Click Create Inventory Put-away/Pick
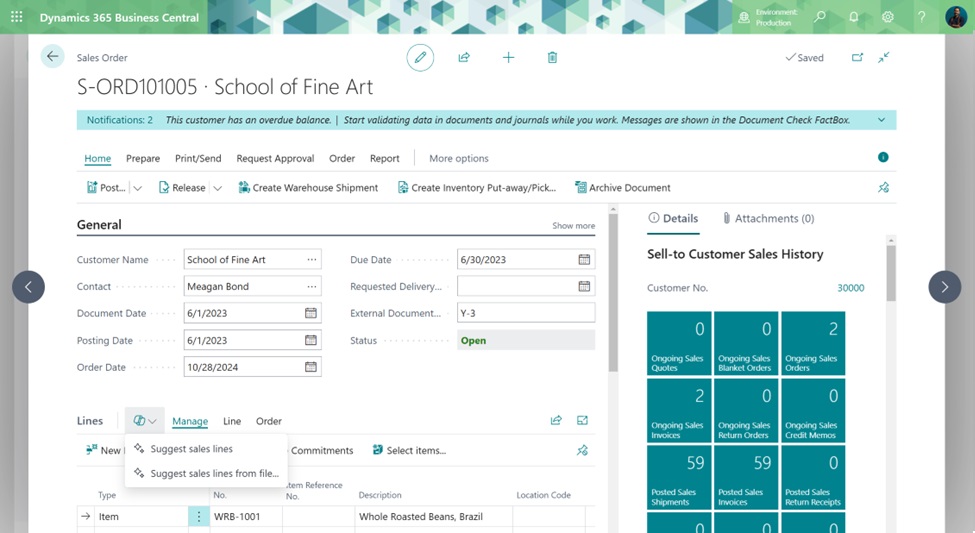Screen dimensions: 975x533 (476, 188)
